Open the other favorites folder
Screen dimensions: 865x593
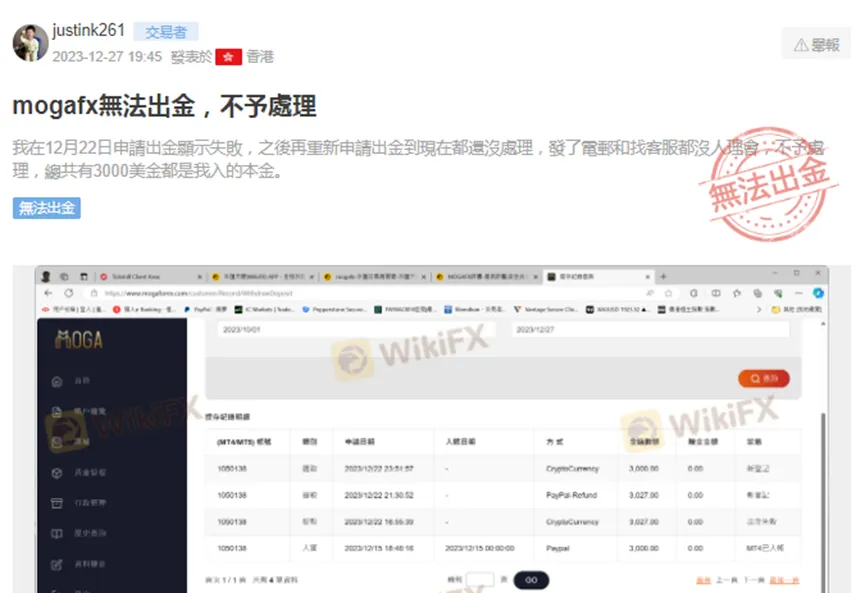click(796, 309)
